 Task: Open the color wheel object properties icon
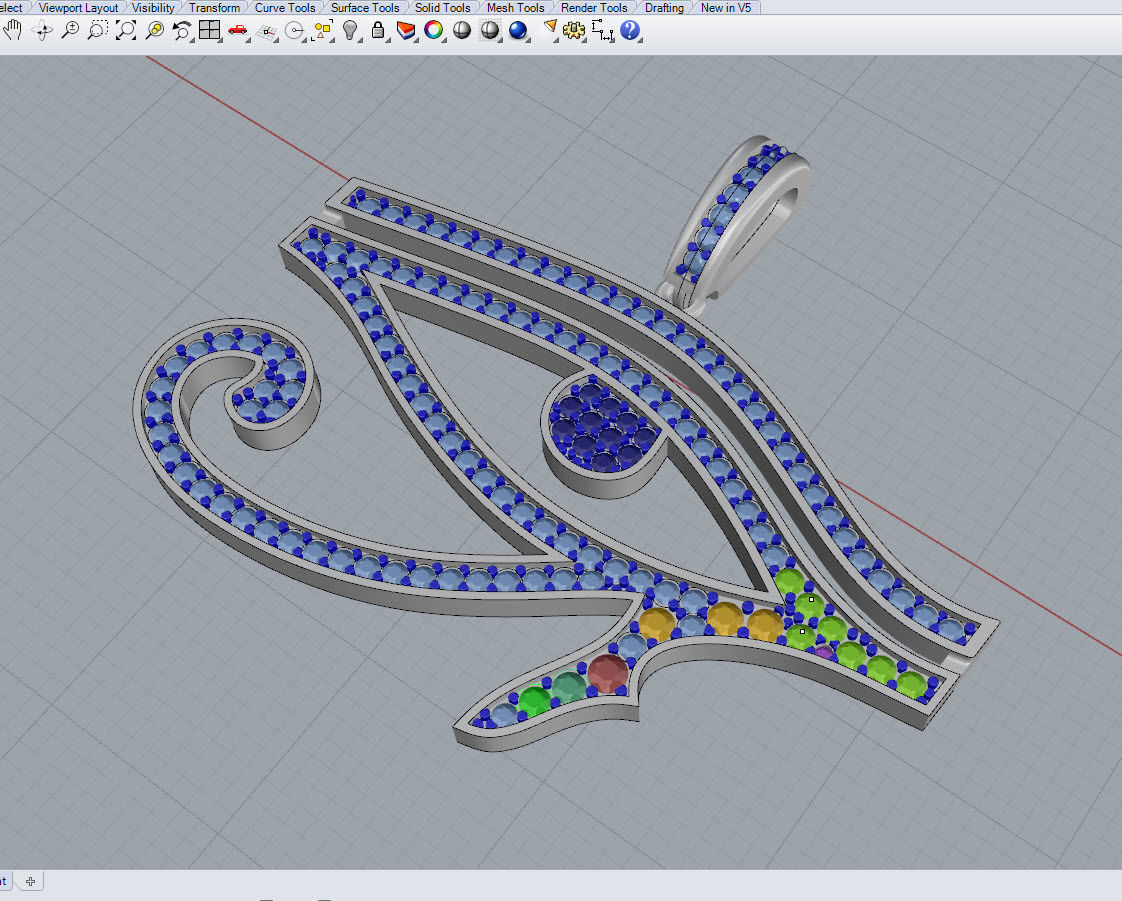coord(434,30)
